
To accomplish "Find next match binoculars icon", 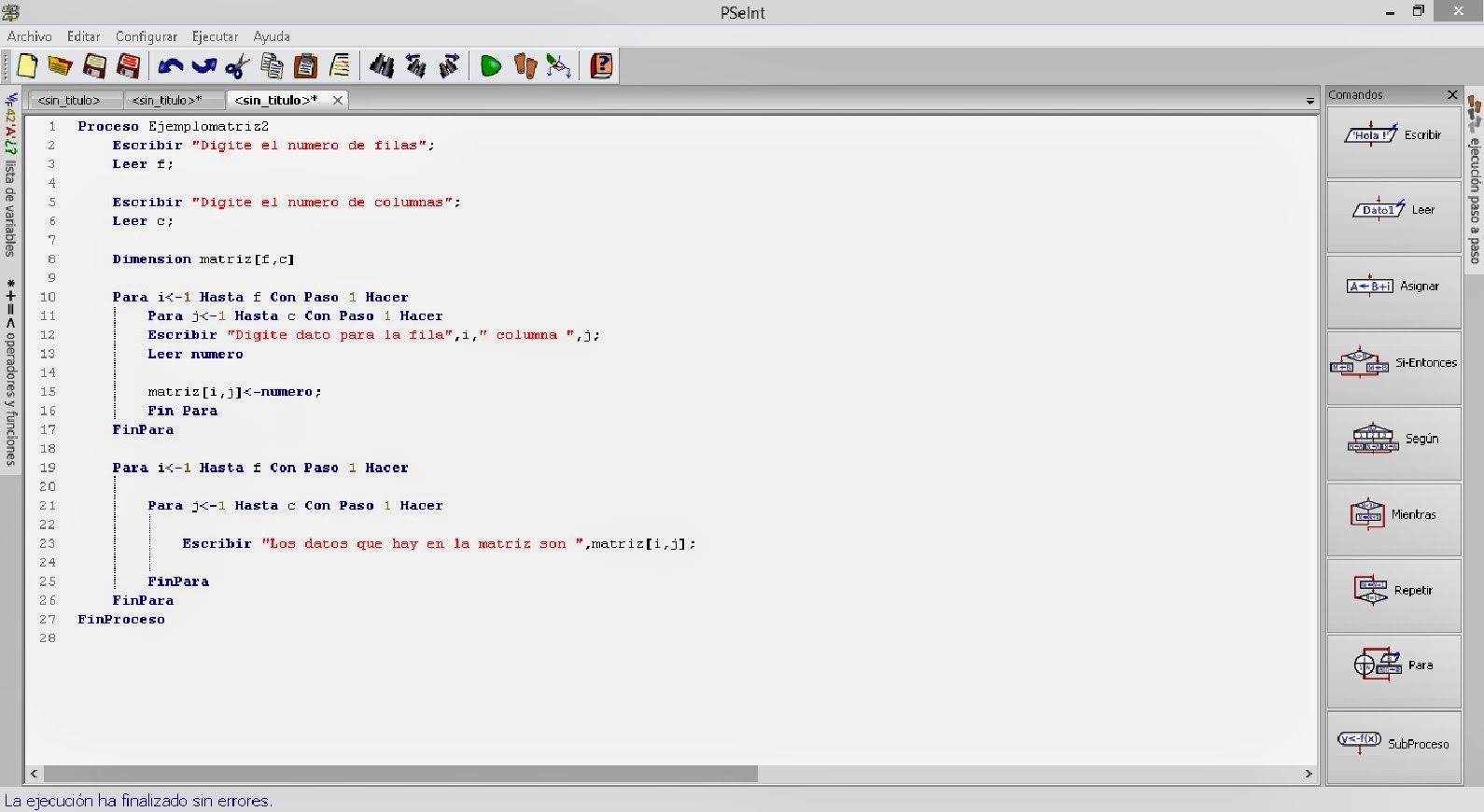I will click(x=449, y=66).
